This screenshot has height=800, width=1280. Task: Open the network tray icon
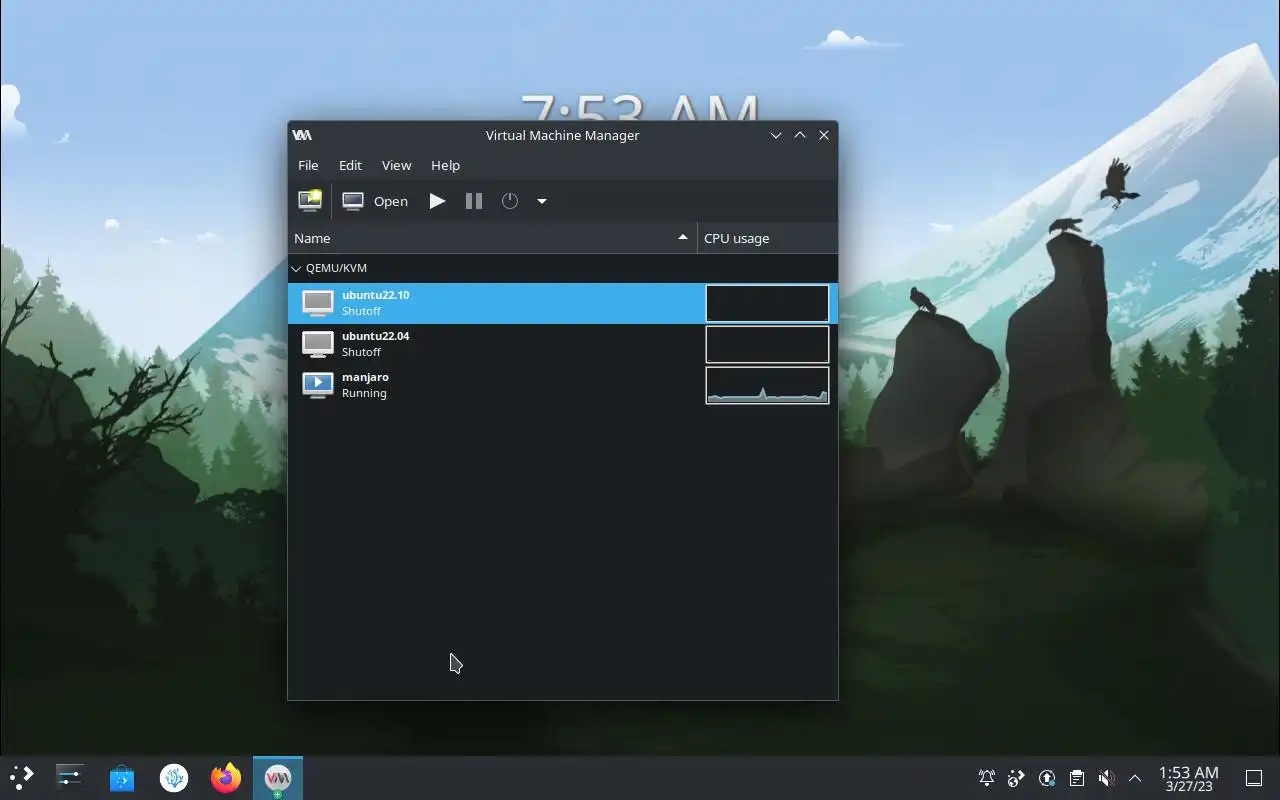pyautogui.click(x=1016, y=777)
